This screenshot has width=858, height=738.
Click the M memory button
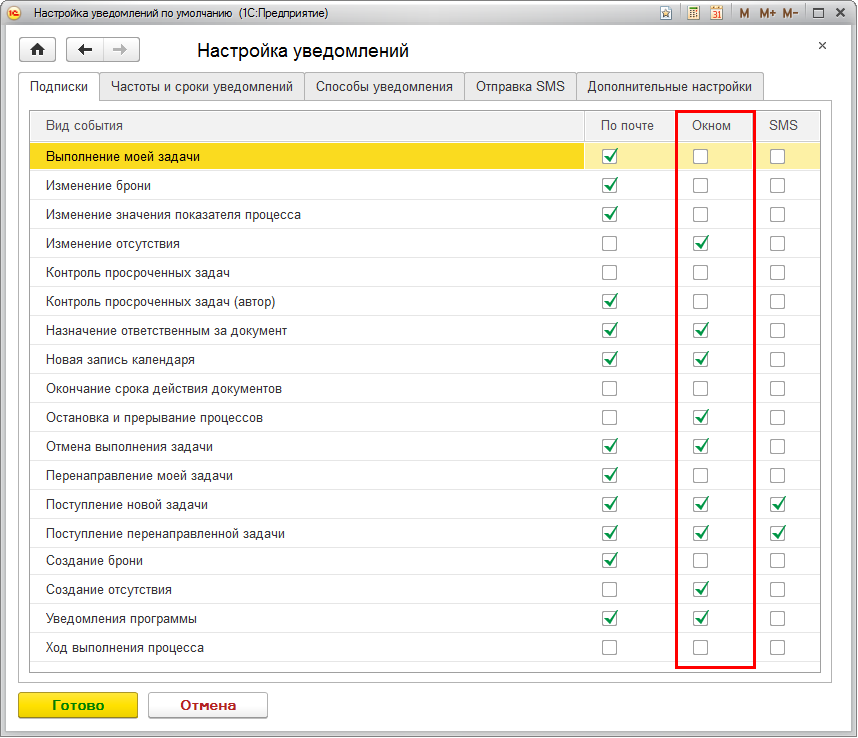(x=744, y=13)
